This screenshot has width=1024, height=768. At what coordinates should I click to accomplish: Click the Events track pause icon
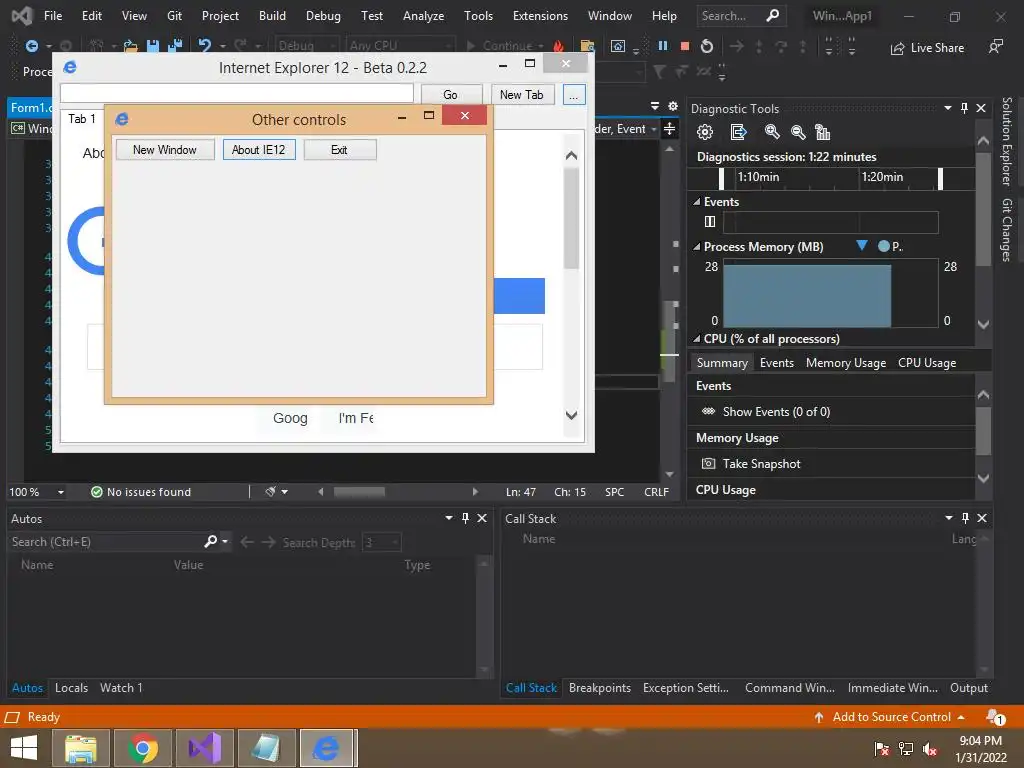pyautogui.click(x=710, y=222)
